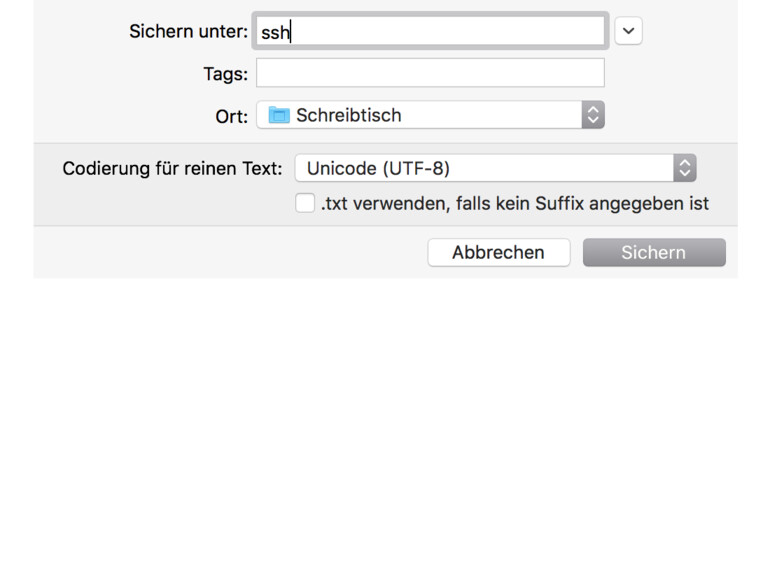Screen dimensions: 770x578
Task: Click the "Ort:" label
Action: [x=231, y=116]
